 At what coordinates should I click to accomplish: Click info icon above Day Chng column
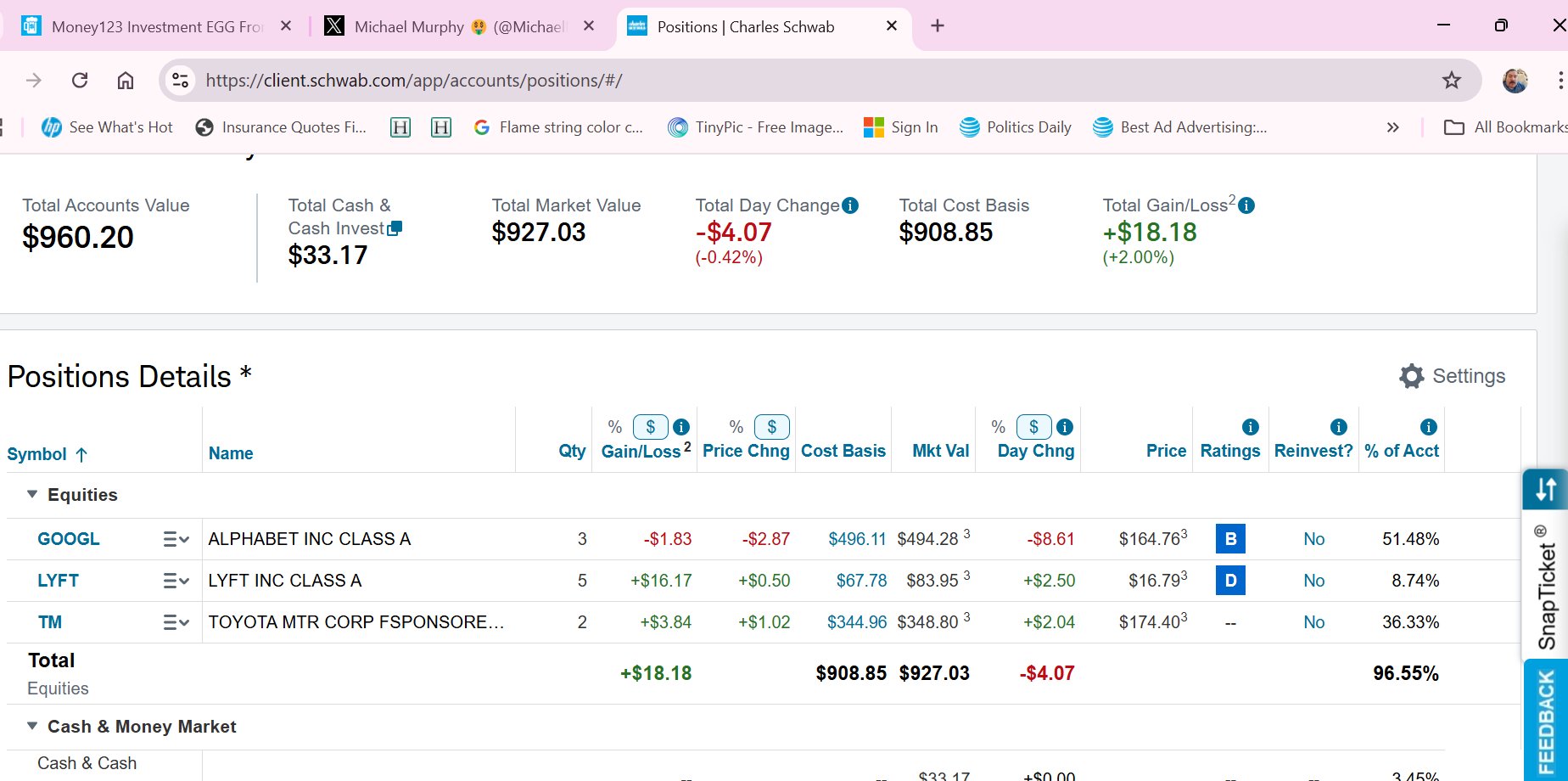[1065, 427]
